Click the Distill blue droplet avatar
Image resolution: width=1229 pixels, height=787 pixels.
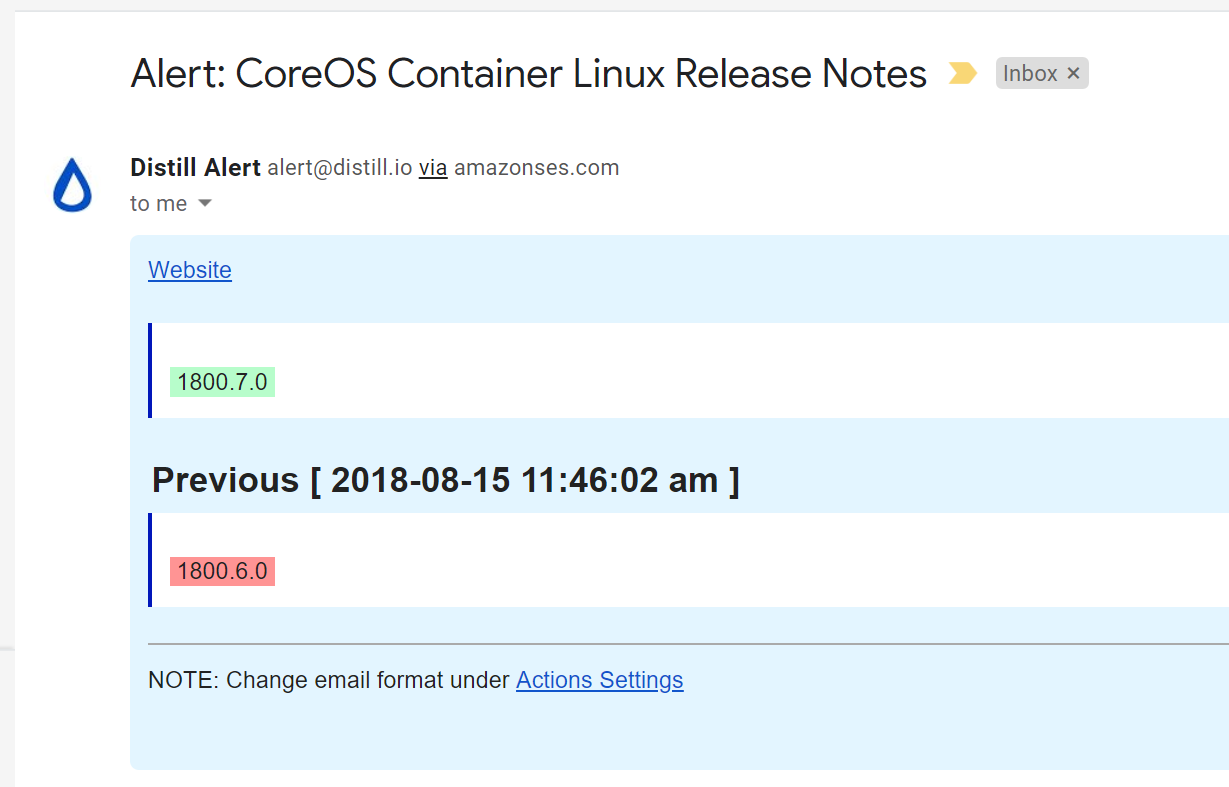click(x=72, y=186)
